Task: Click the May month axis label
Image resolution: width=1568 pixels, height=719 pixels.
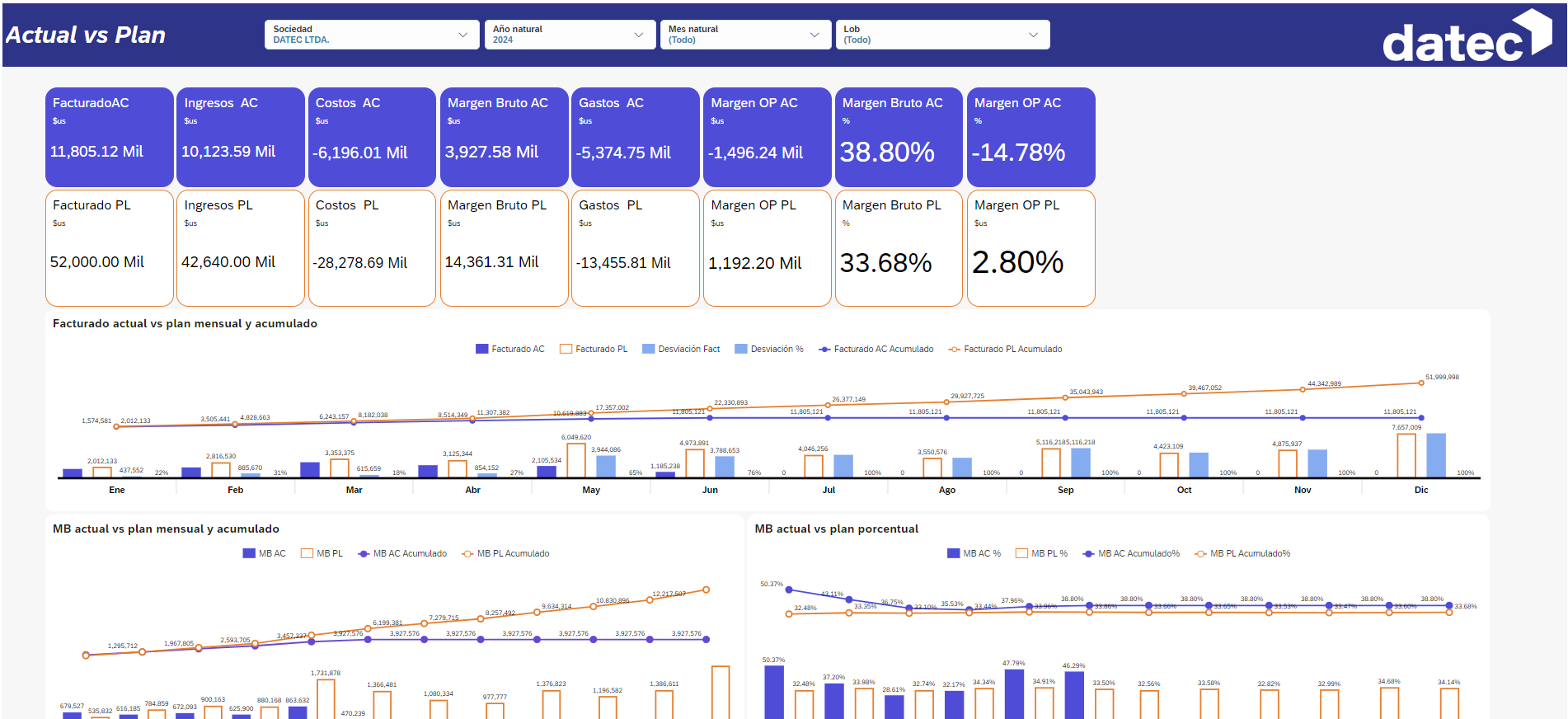Action: [x=591, y=490]
